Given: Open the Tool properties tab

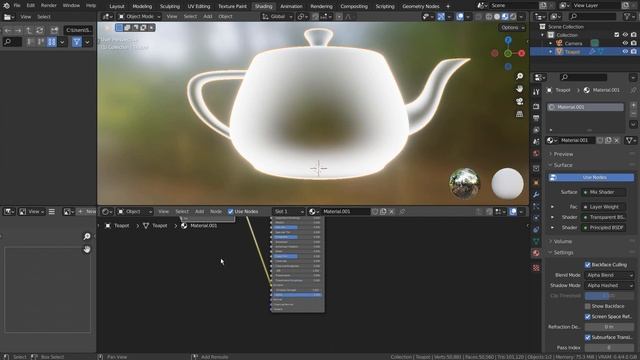Looking at the screenshot, I should [536, 92].
